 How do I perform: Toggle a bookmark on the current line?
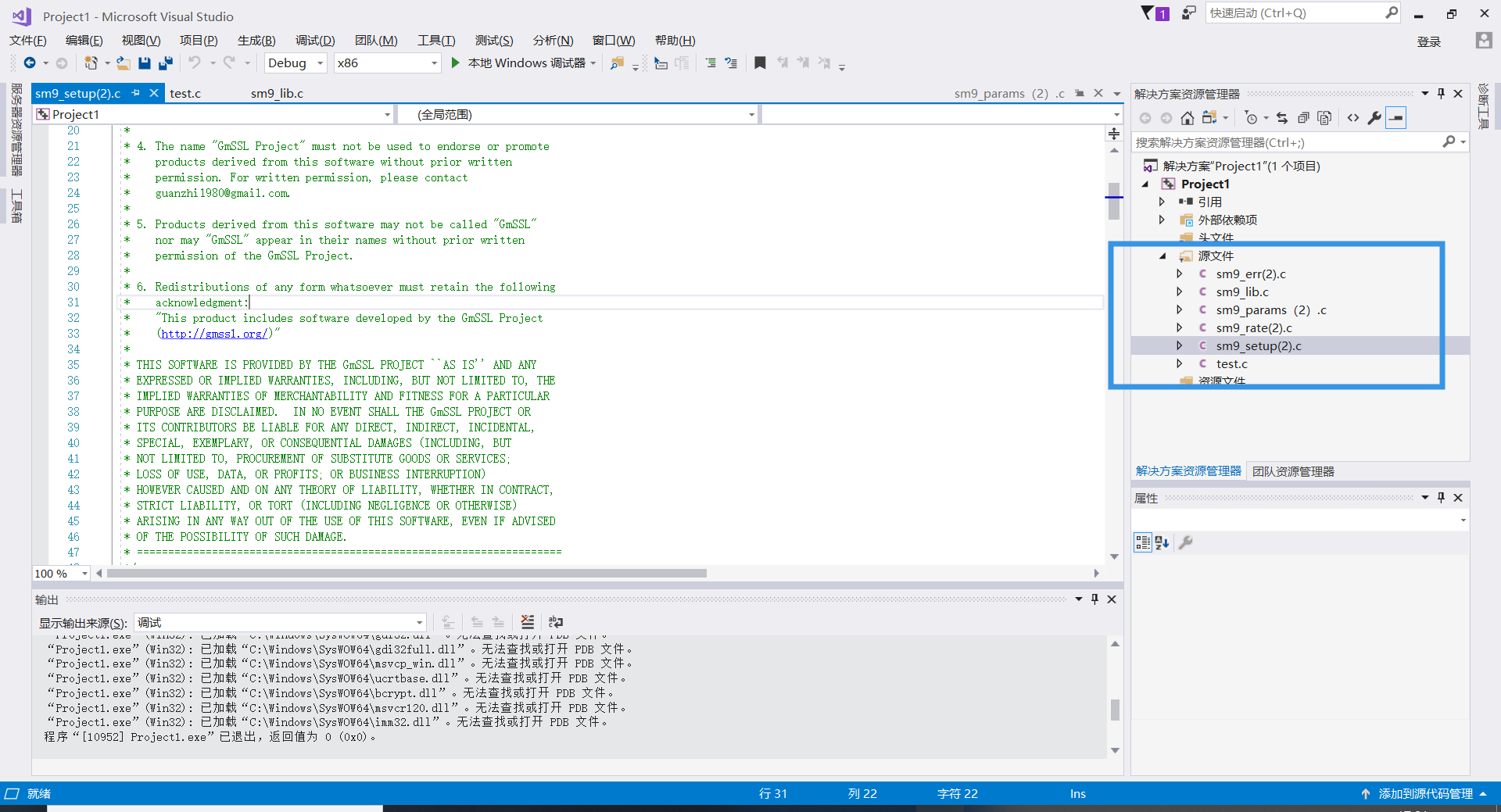pos(759,63)
